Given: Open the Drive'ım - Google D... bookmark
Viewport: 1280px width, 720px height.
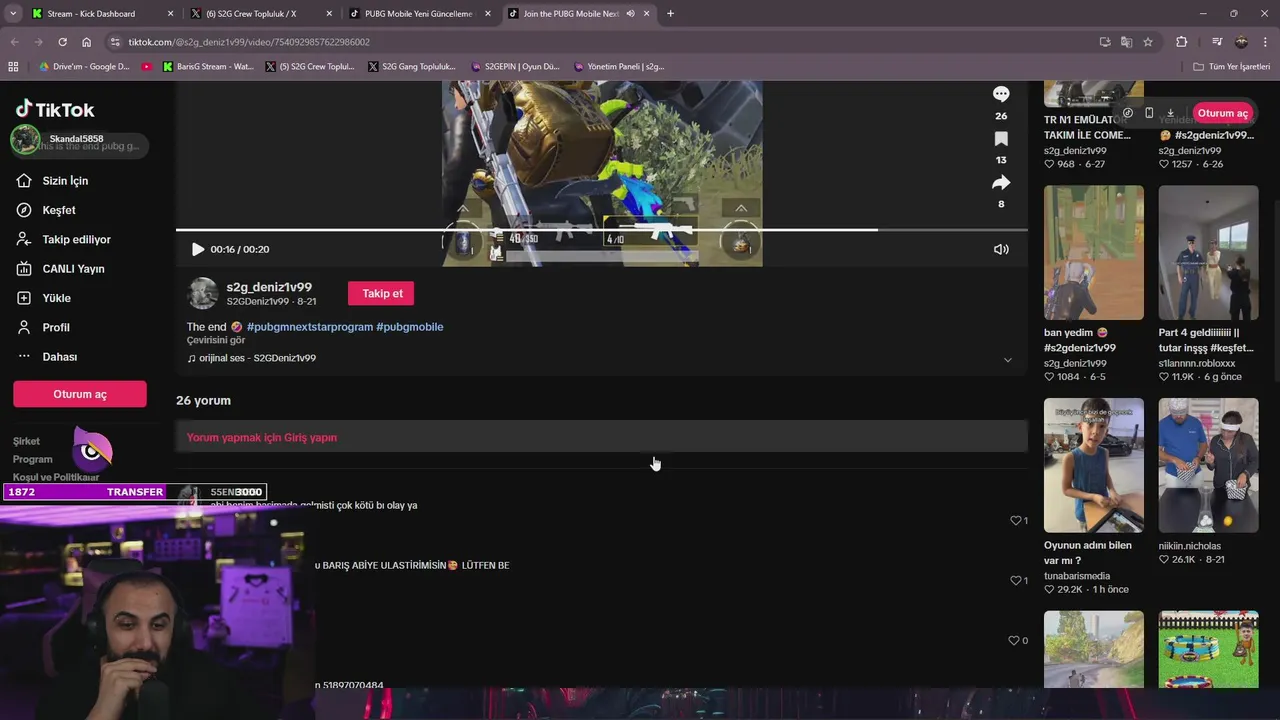Looking at the screenshot, I should (84, 67).
